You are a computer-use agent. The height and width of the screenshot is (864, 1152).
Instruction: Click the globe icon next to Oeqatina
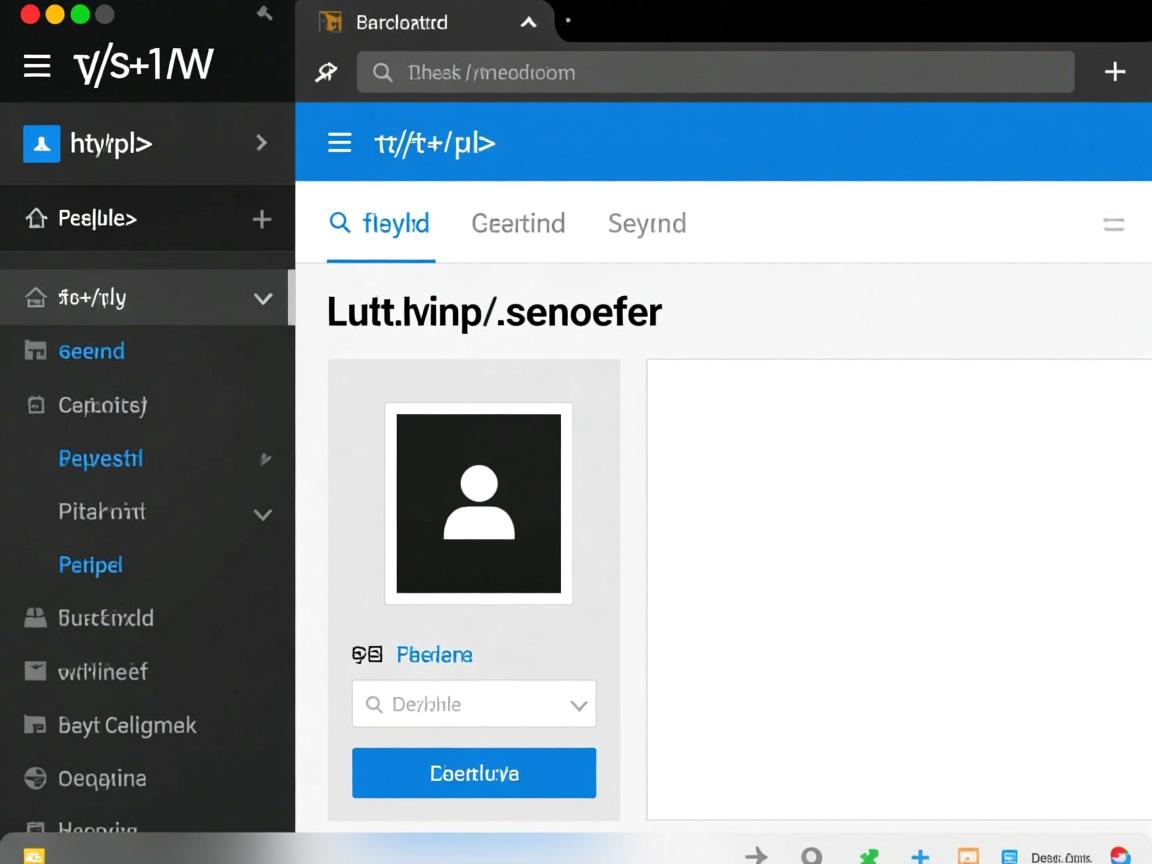click(35, 778)
